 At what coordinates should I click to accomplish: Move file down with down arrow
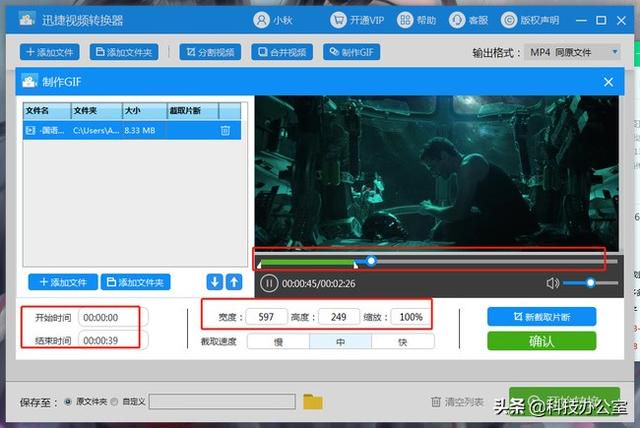click(x=215, y=282)
